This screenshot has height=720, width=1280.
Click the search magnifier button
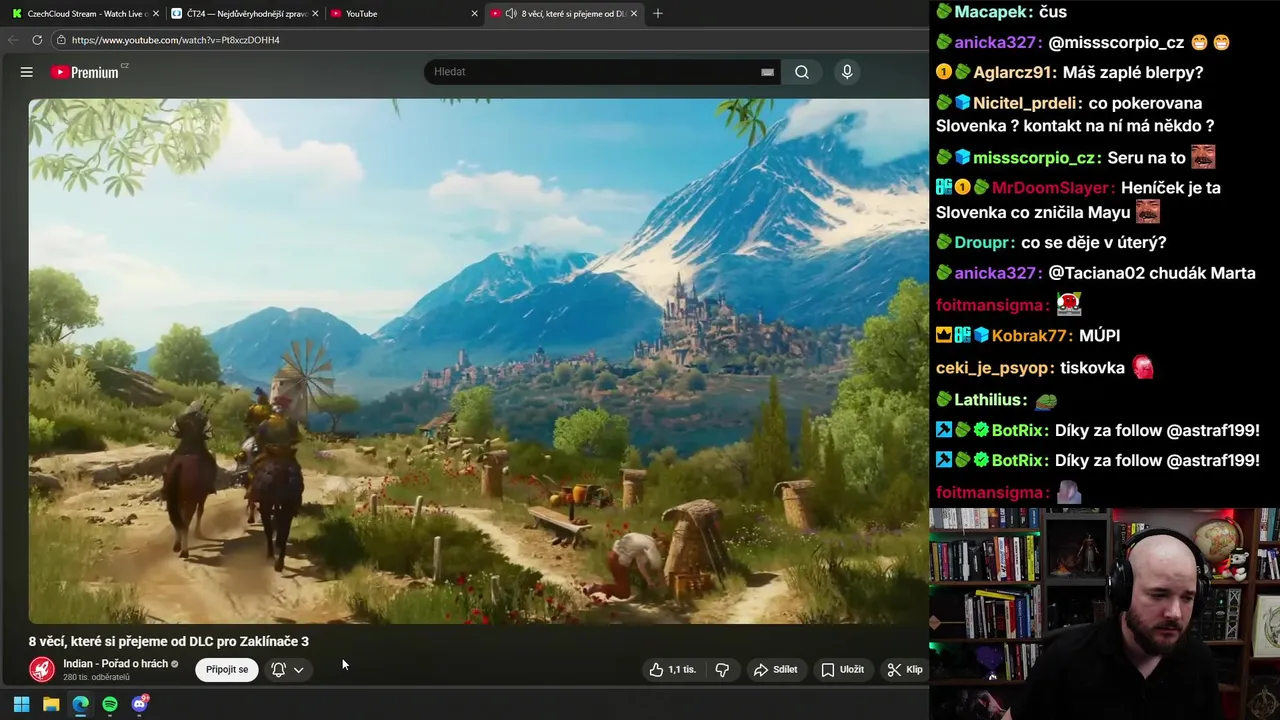[802, 72]
